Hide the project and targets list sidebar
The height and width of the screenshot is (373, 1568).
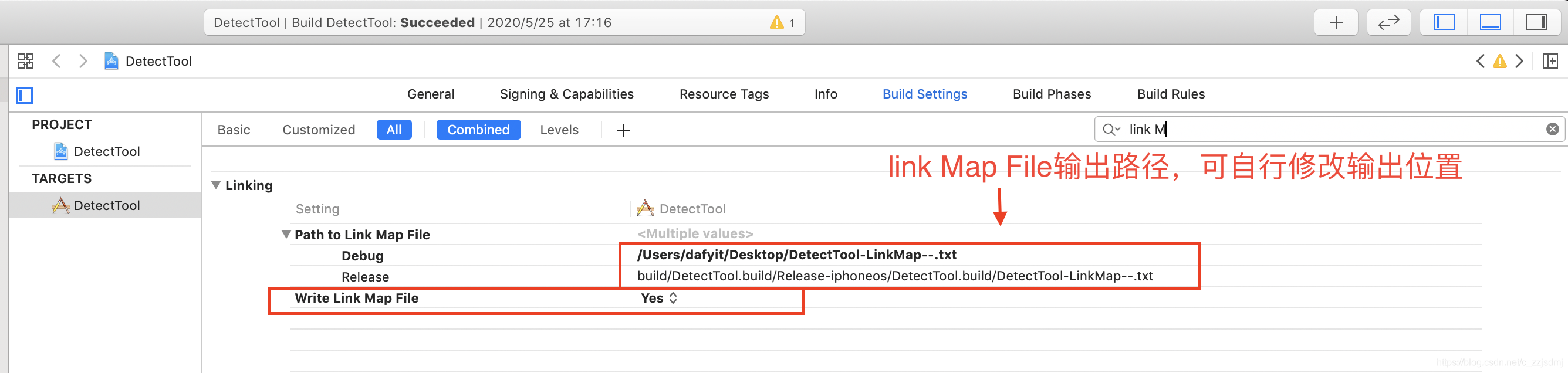[25, 96]
